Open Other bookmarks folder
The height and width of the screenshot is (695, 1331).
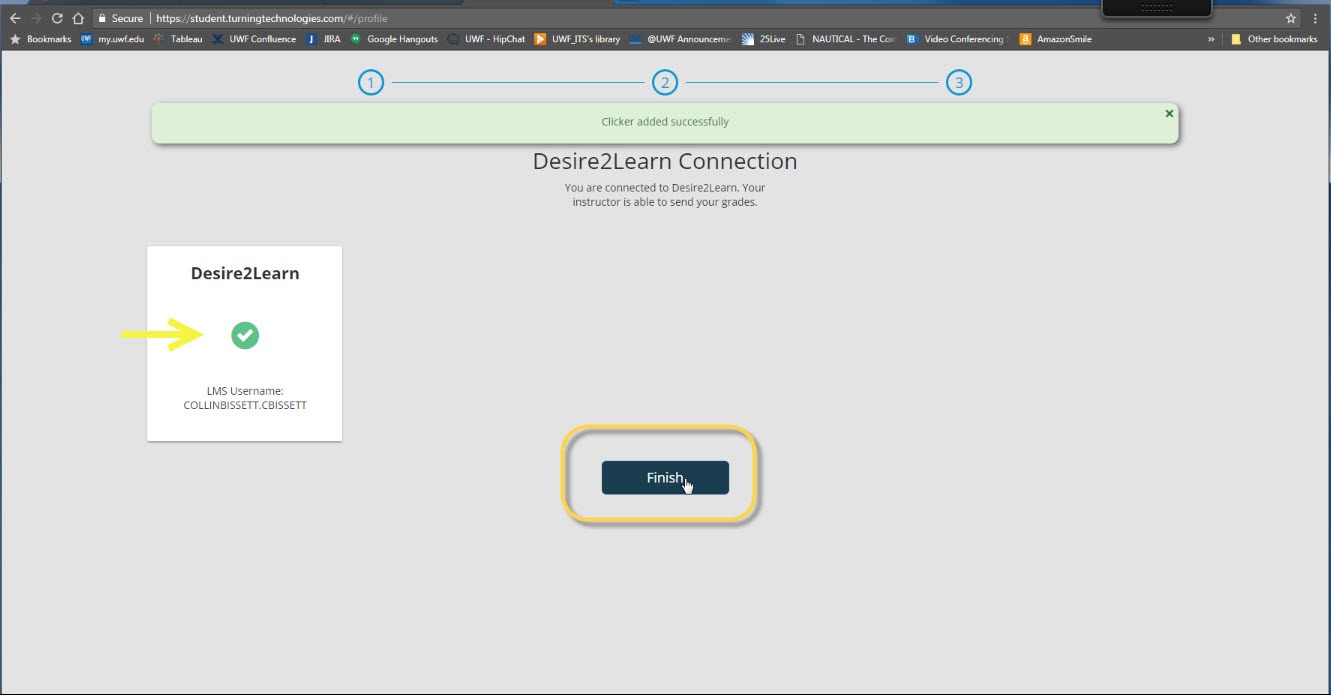[x=1274, y=39]
